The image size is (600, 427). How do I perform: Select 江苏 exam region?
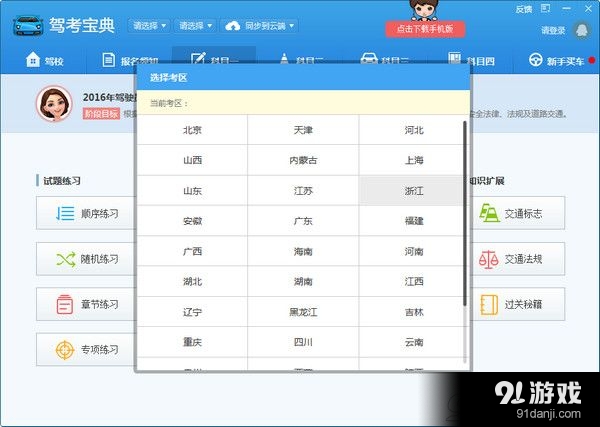point(303,191)
